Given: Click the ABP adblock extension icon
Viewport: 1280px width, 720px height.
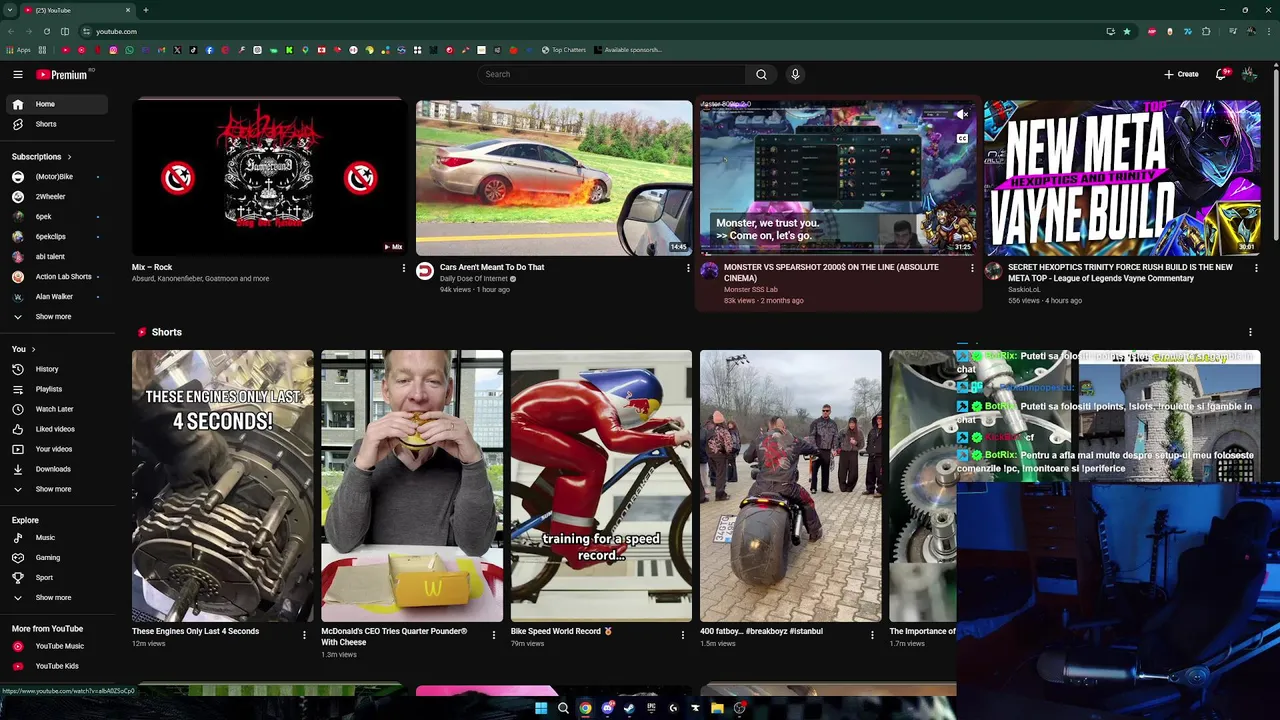Looking at the screenshot, I should click(x=1152, y=31).
